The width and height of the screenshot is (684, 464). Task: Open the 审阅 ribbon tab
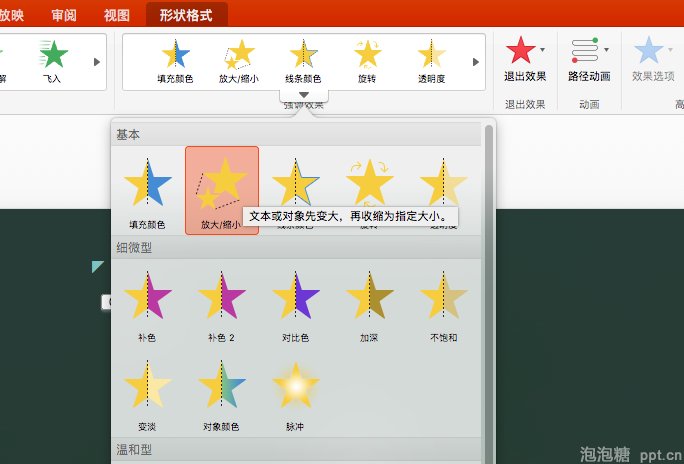click(x=63, y=14)
